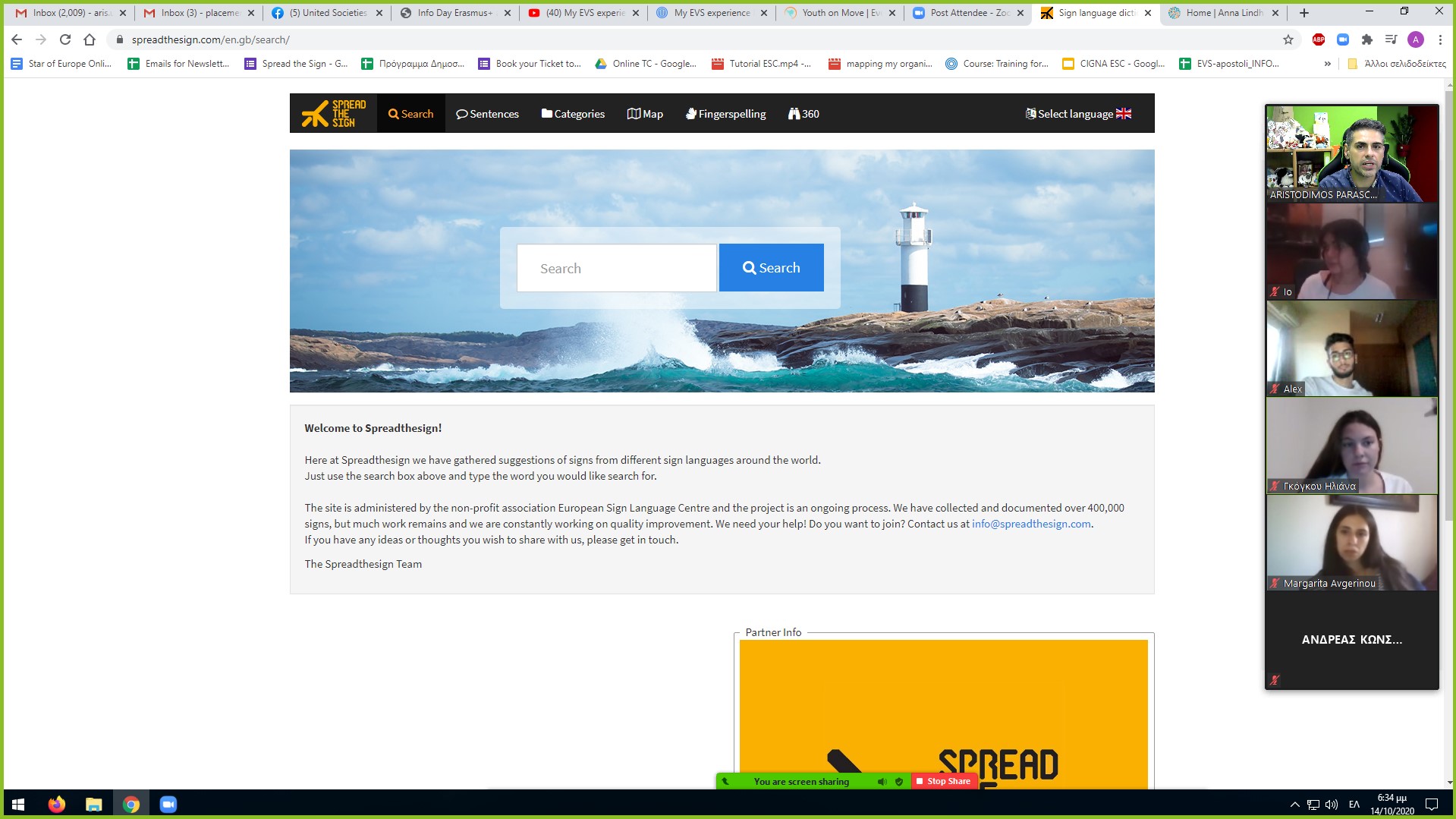Open Firefox from the taskbar
The width and height of the screenshot is (1456, 819).
(x=57, y=805)
